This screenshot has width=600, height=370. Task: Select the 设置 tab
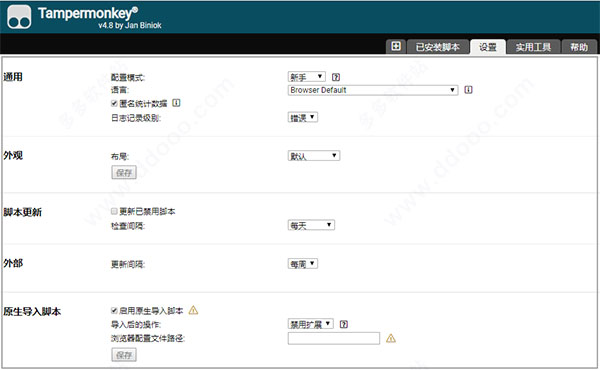click(x=488, y=47)
